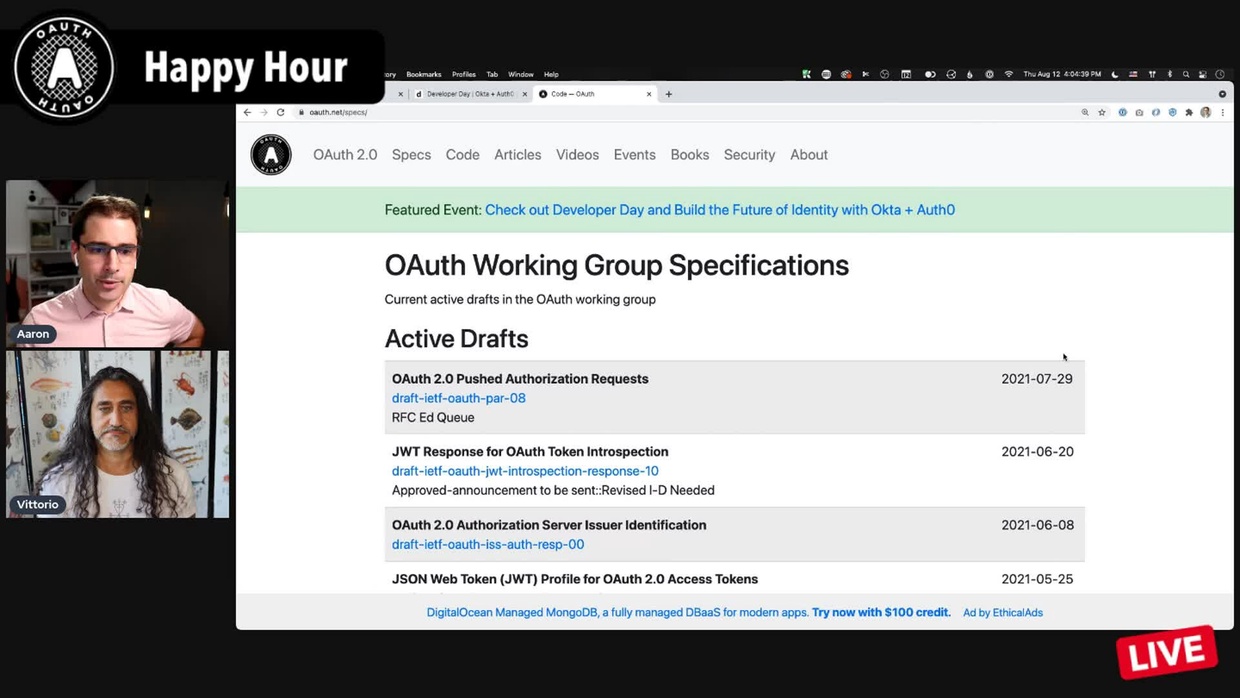Click the OAuth Working Group Specifications heading

616,265
